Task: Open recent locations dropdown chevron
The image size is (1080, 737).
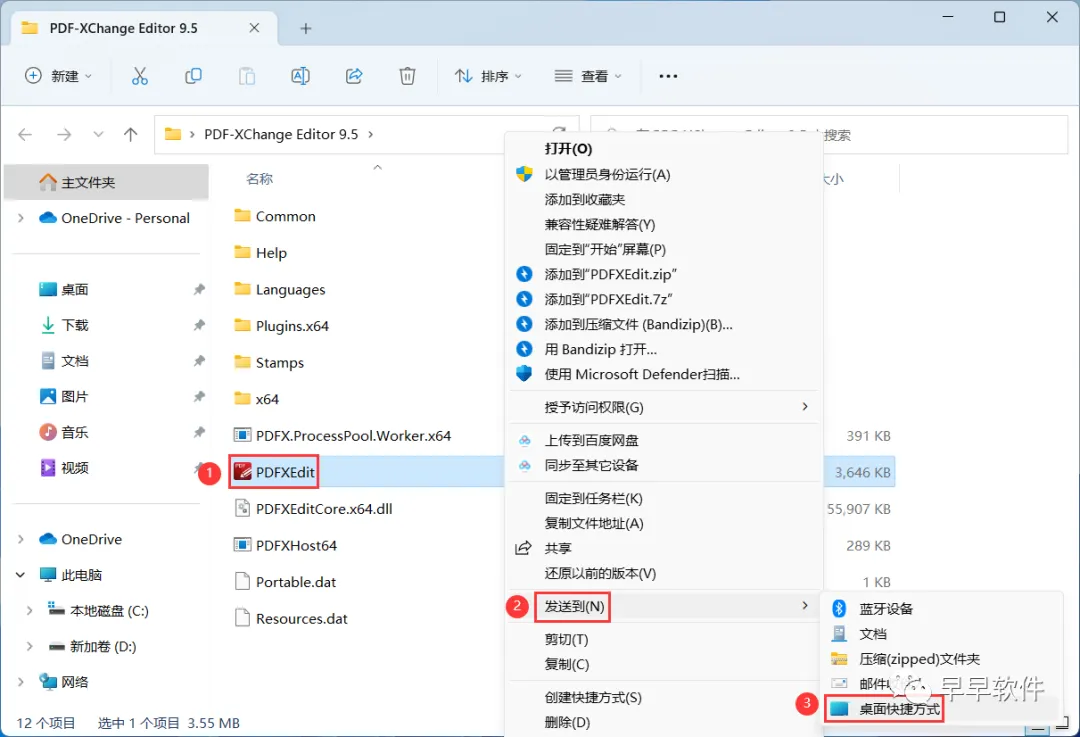Action: pyautogui.click(x=98, y=134)
